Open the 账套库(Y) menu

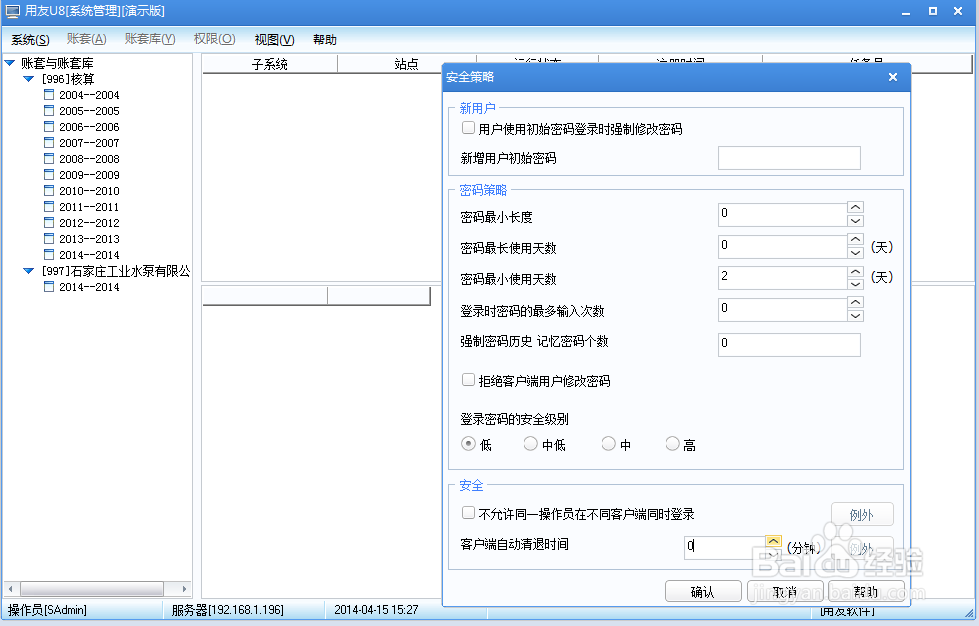pyautogui.click(x=150, y=39)
